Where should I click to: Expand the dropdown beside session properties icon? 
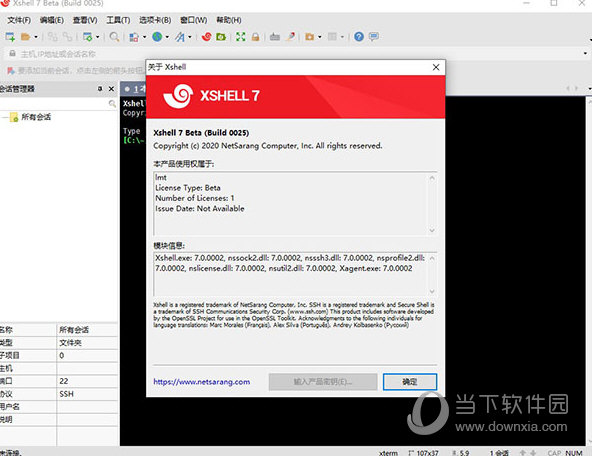click(97, 37)
